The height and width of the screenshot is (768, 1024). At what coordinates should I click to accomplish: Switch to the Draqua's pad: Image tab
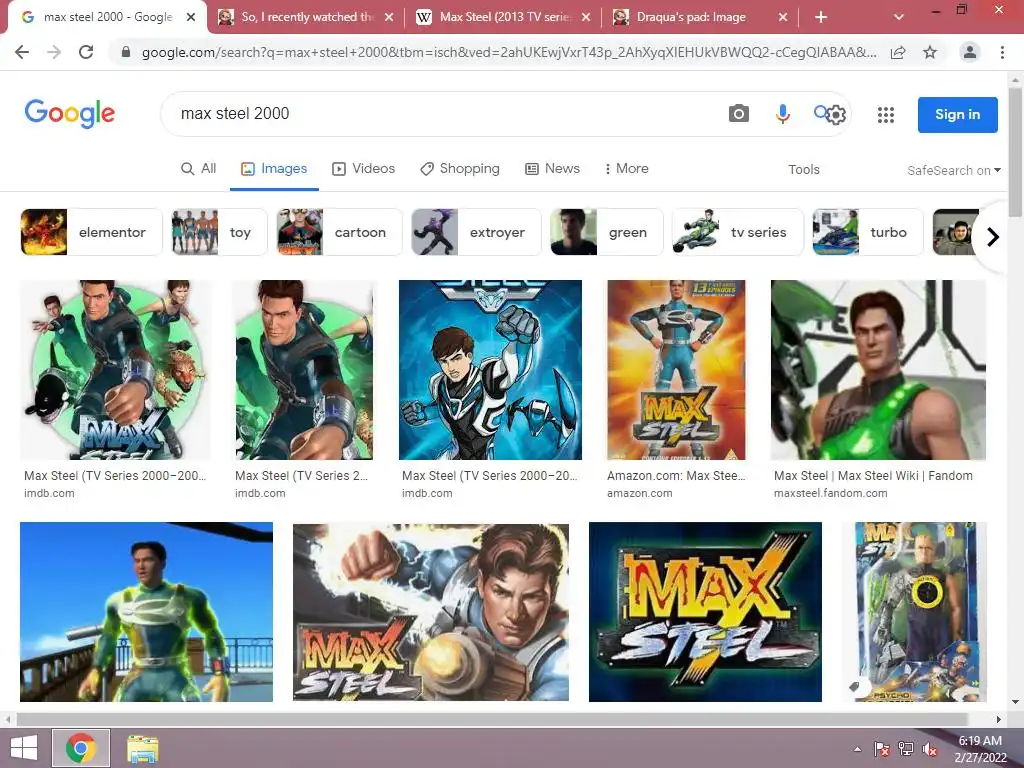click(701, 17)
